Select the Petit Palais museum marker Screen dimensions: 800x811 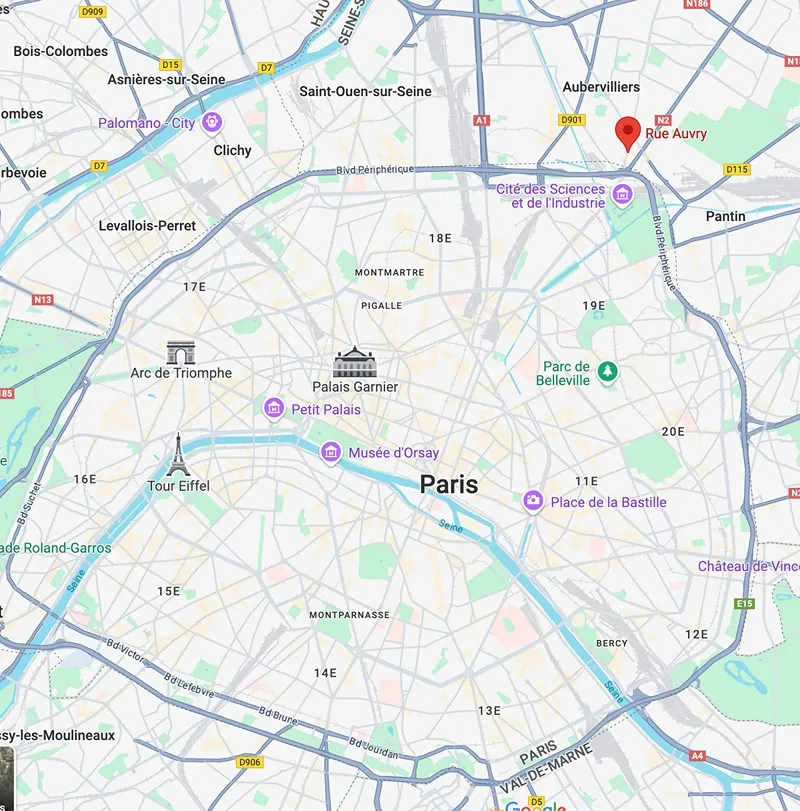274,409
